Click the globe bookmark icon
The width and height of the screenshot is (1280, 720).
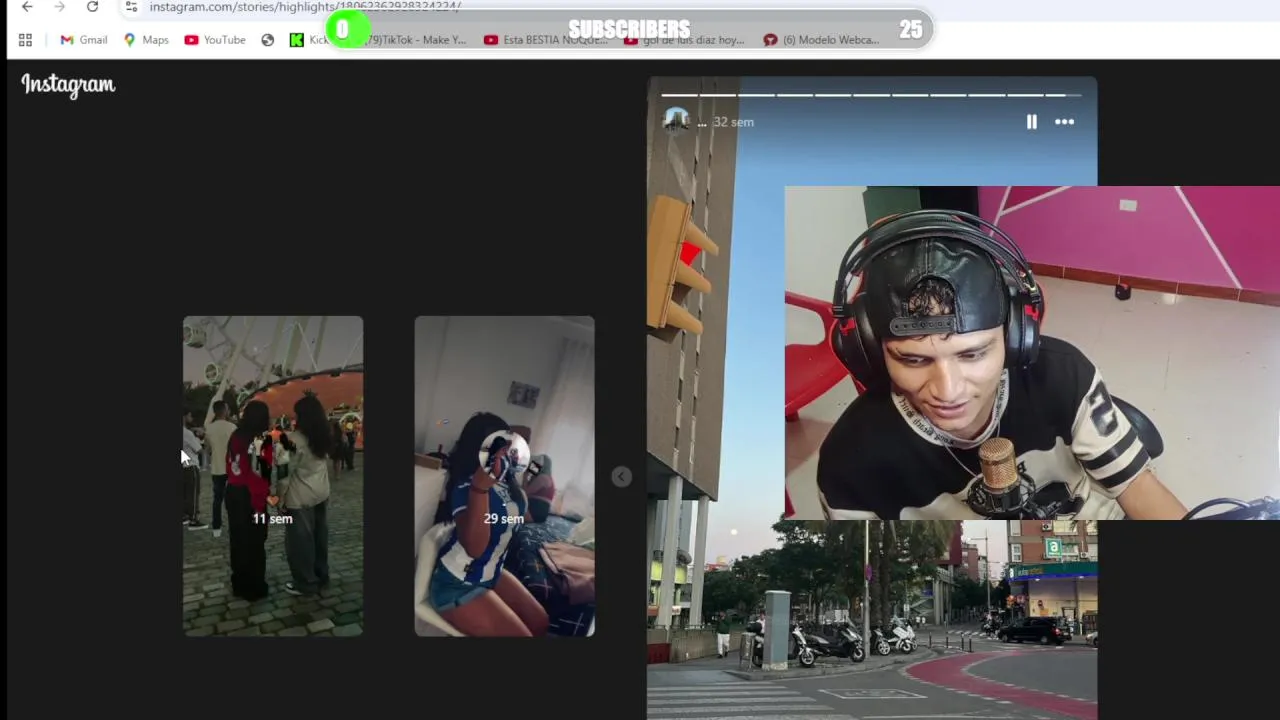tap(268, 40)
